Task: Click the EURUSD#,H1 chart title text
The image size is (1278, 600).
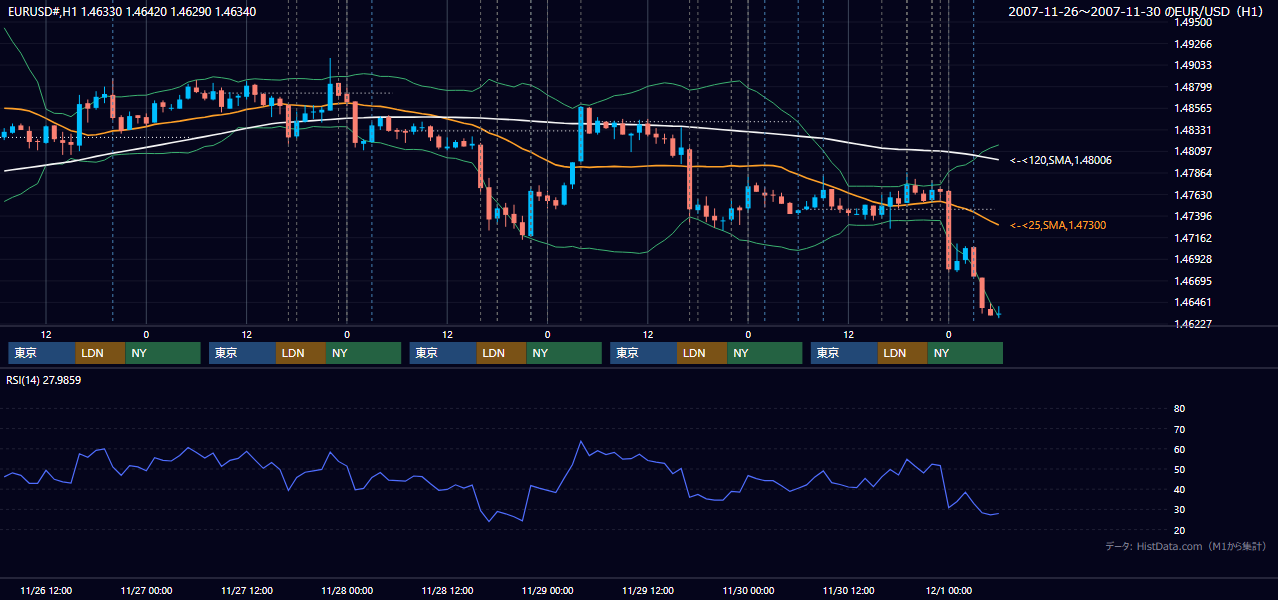Action: coord(132,11)
